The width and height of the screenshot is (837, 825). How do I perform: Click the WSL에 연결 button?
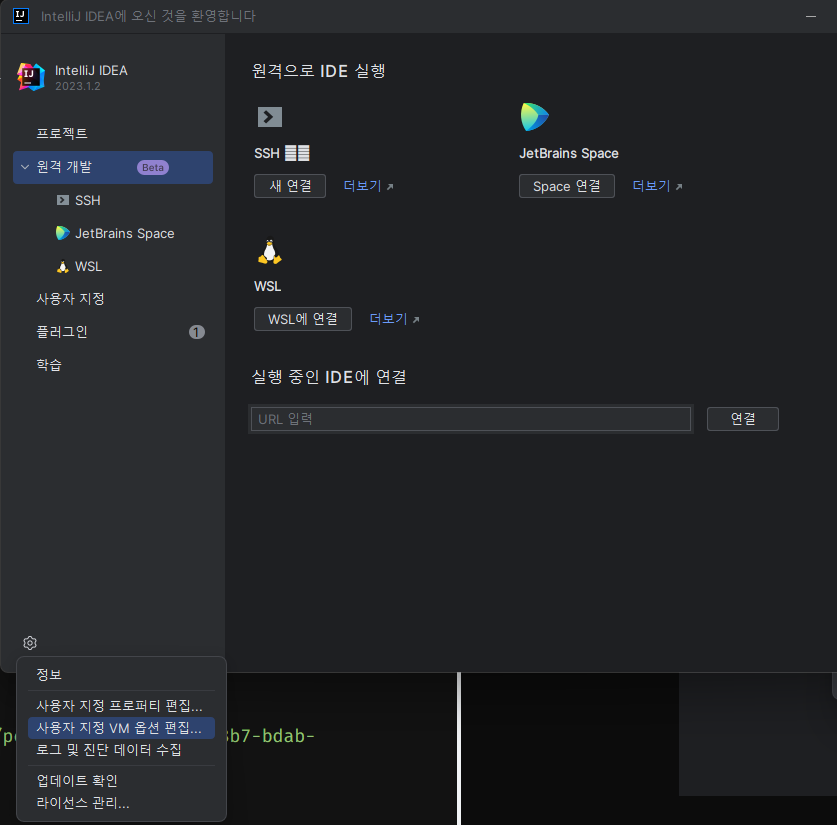(303, 319)
